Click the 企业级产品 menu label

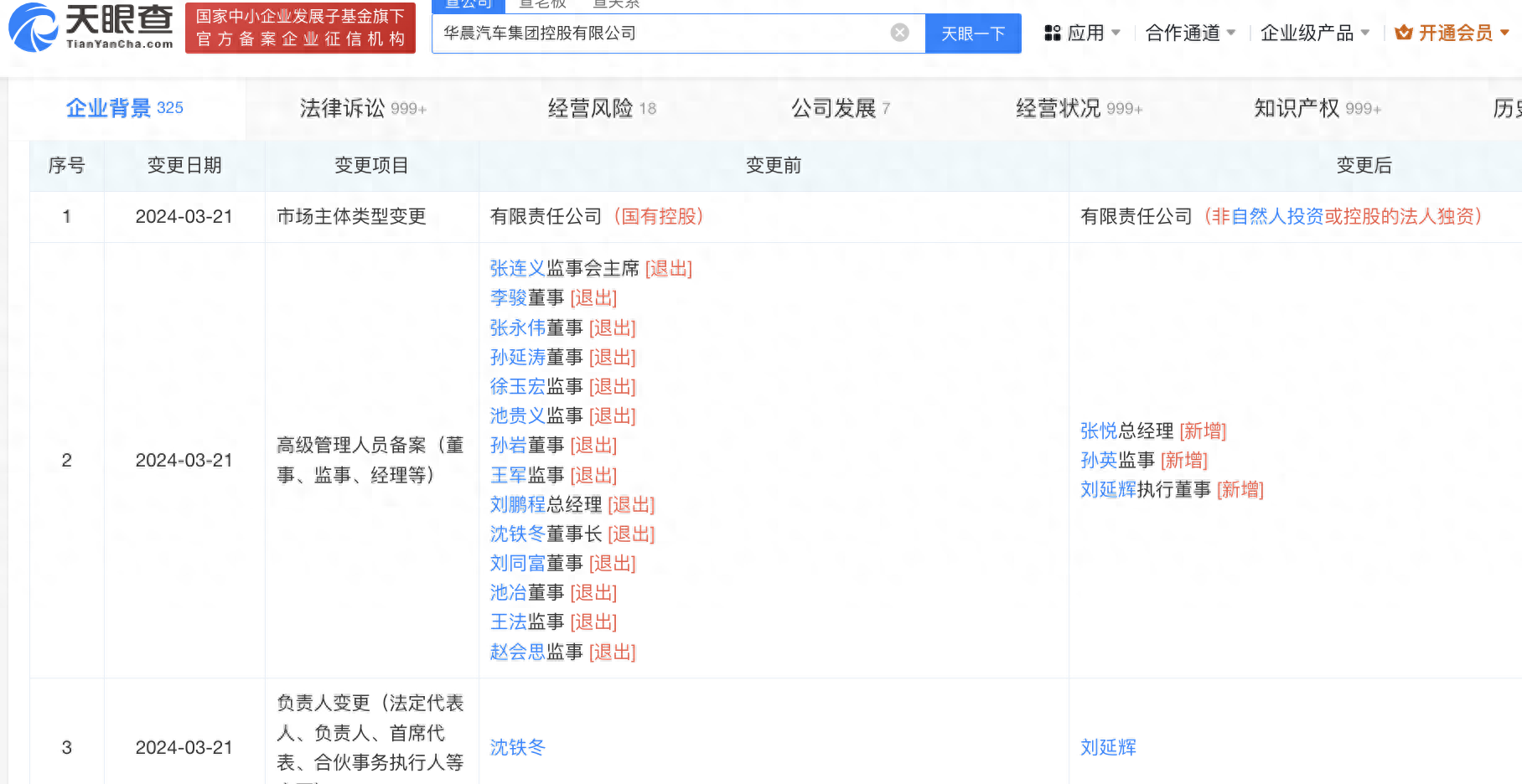pos(1307,33)
